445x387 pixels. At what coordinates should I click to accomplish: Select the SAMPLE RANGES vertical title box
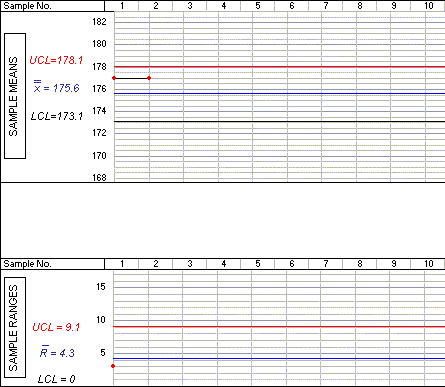15,327
